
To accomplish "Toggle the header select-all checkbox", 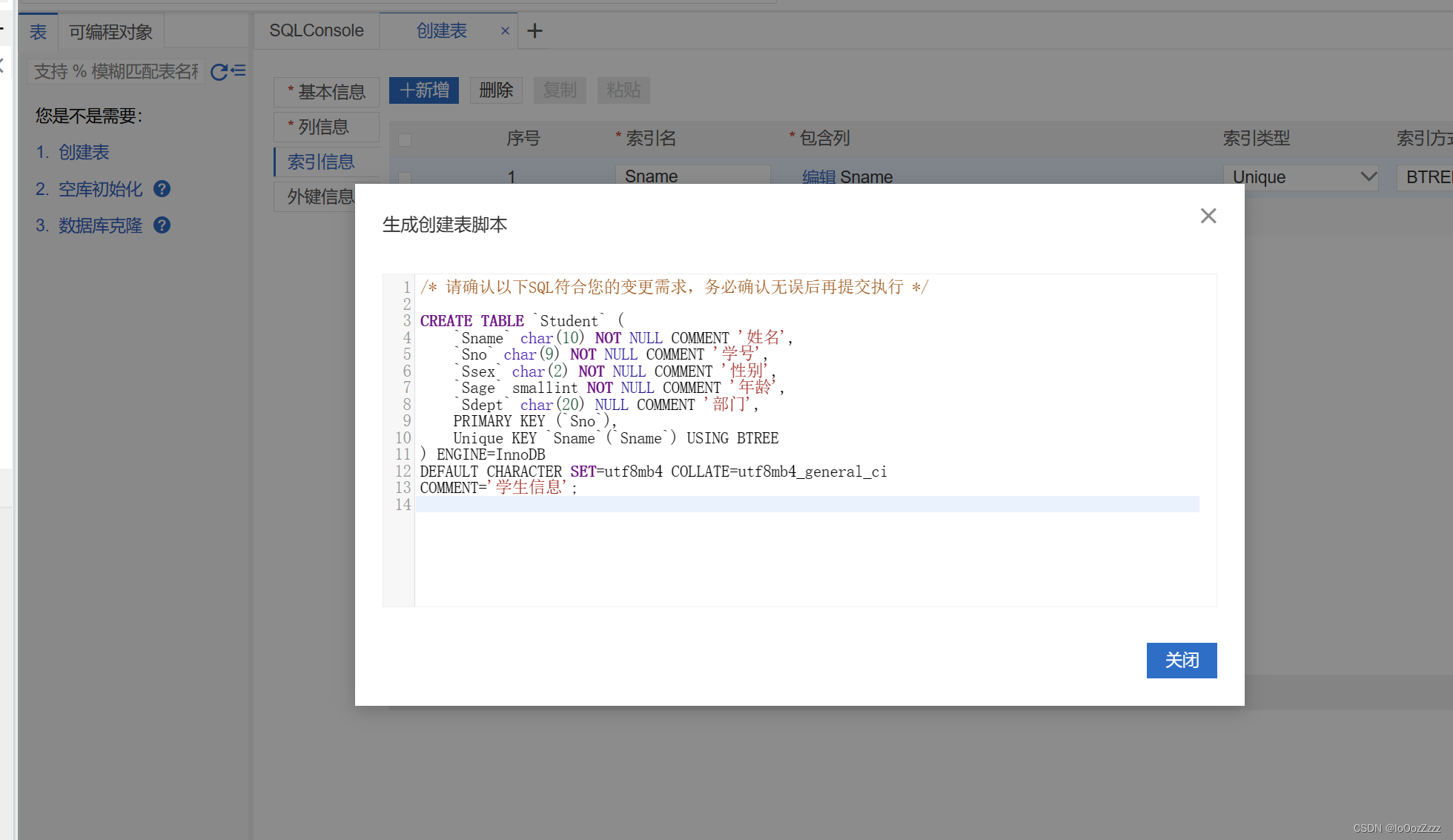I will 405,139.
